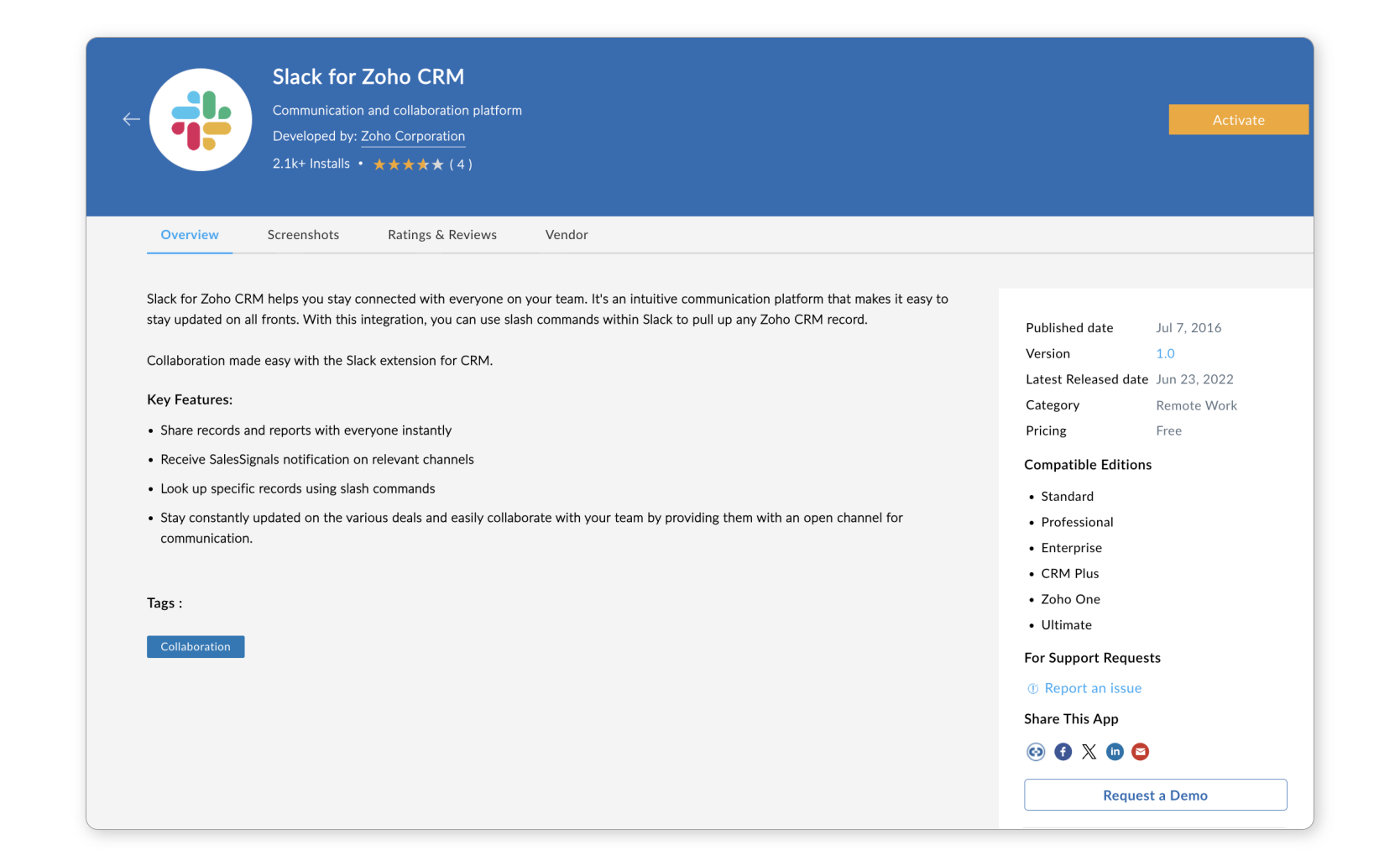Share app via Zoho Cliq icon
This screenshot has width=1400, height=866.
click(x=1036, y=752)
